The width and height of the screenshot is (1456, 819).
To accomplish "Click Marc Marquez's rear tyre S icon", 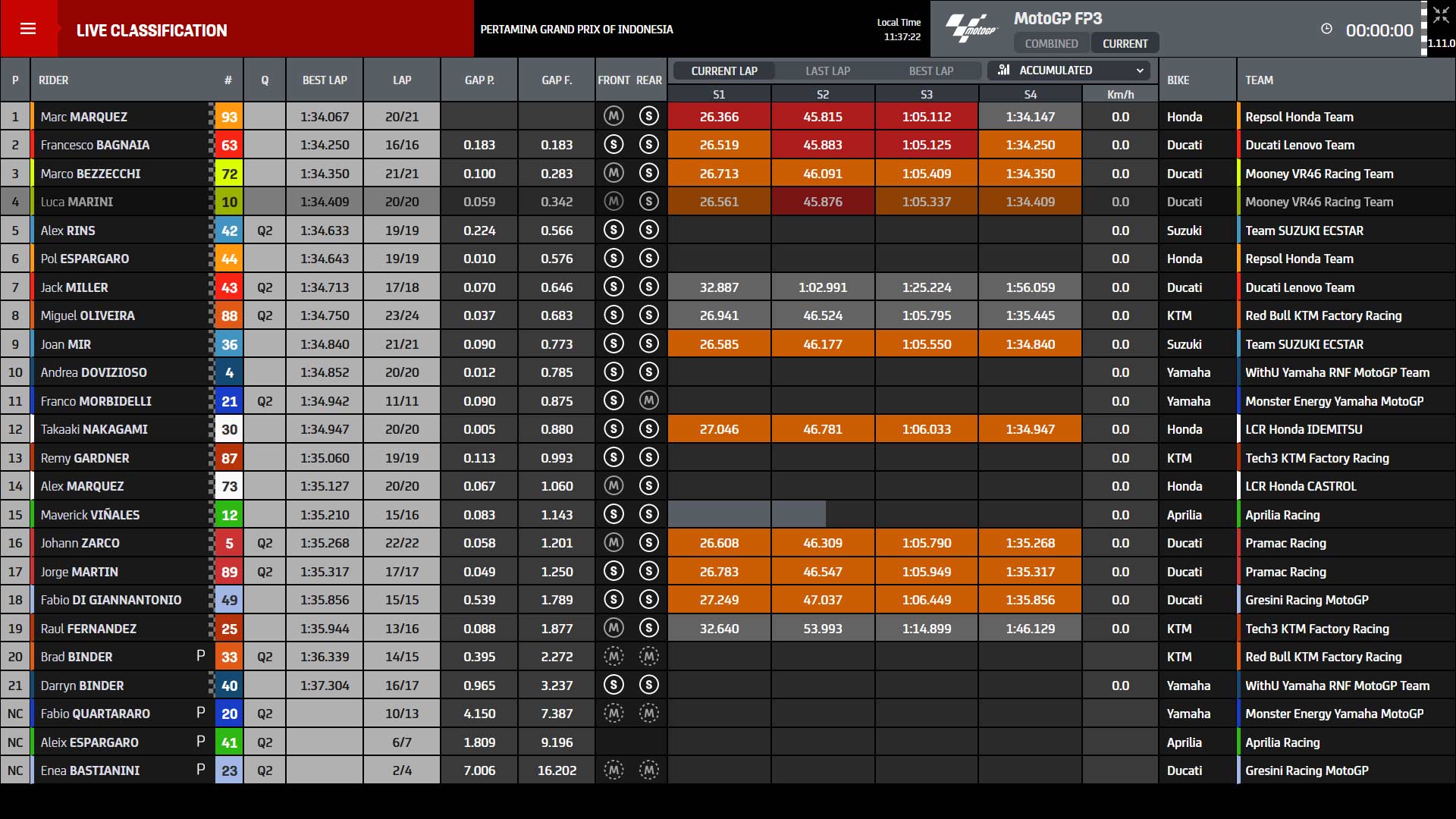I will point(648,116).
